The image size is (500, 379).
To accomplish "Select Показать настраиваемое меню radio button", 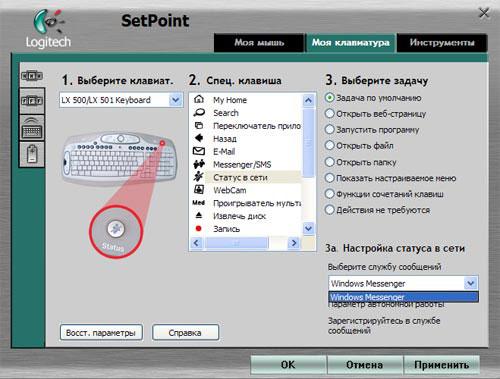I will [x=329, y=178].
